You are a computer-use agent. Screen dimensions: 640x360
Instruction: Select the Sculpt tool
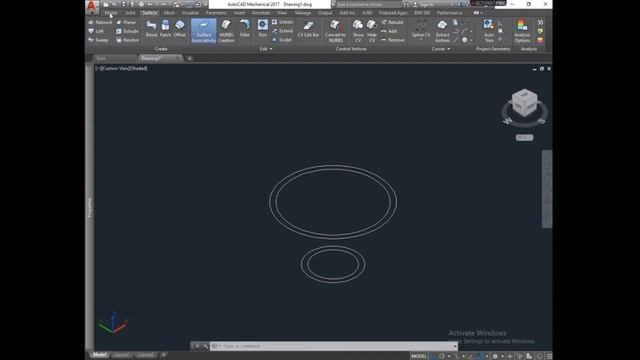click(x=282, y=40)
